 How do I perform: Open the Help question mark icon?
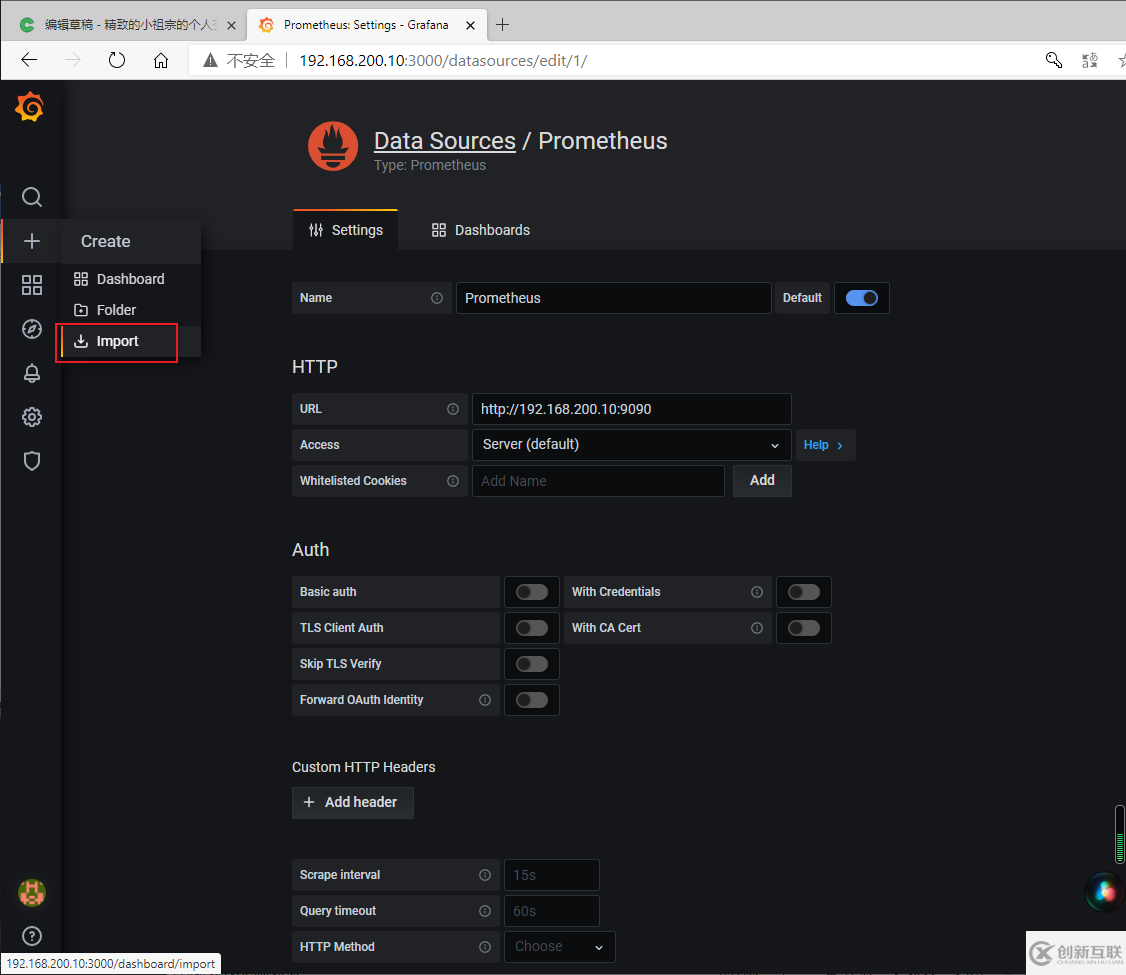point(32,936)
